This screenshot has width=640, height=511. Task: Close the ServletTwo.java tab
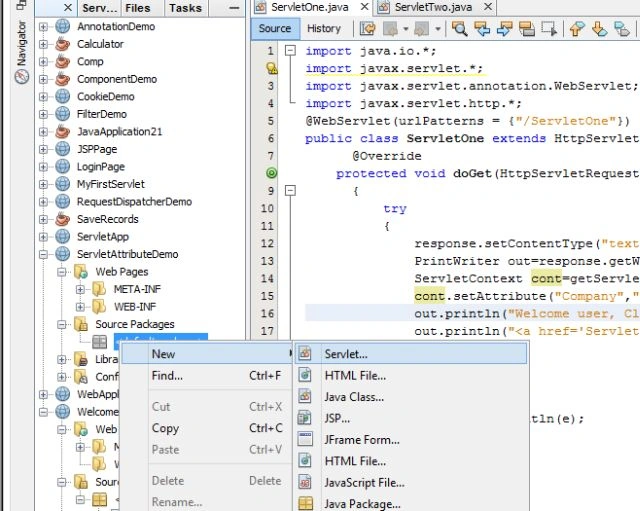click(x=488, y=7)
